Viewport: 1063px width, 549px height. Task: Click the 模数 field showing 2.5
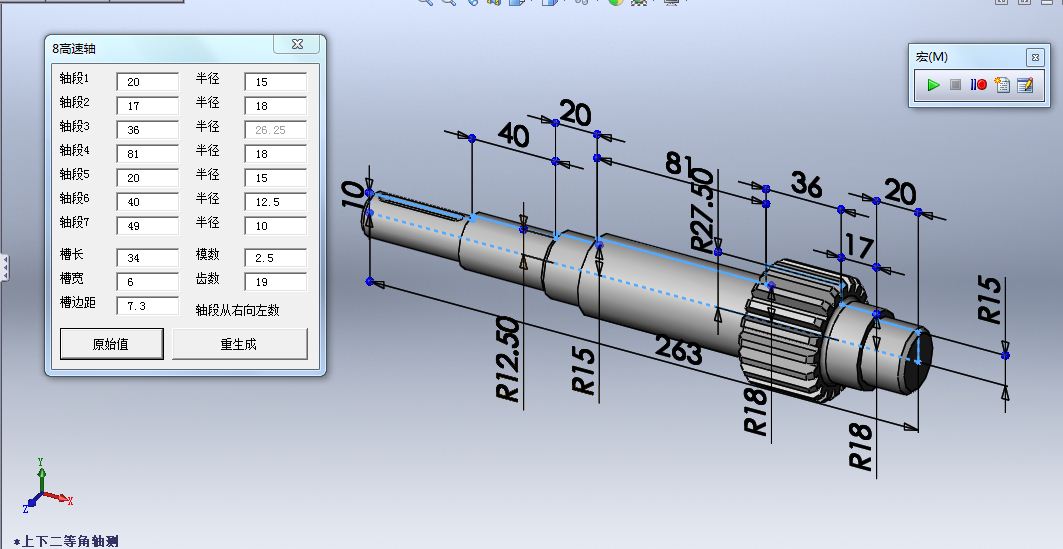275,258
